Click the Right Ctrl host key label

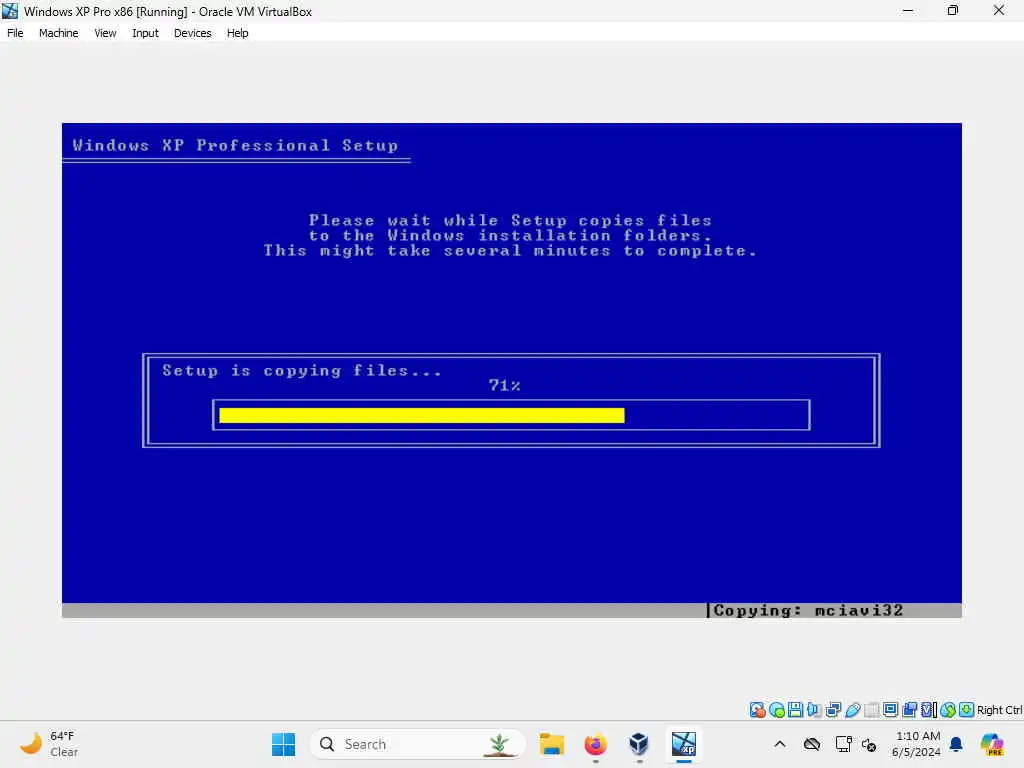coord(999,710)
